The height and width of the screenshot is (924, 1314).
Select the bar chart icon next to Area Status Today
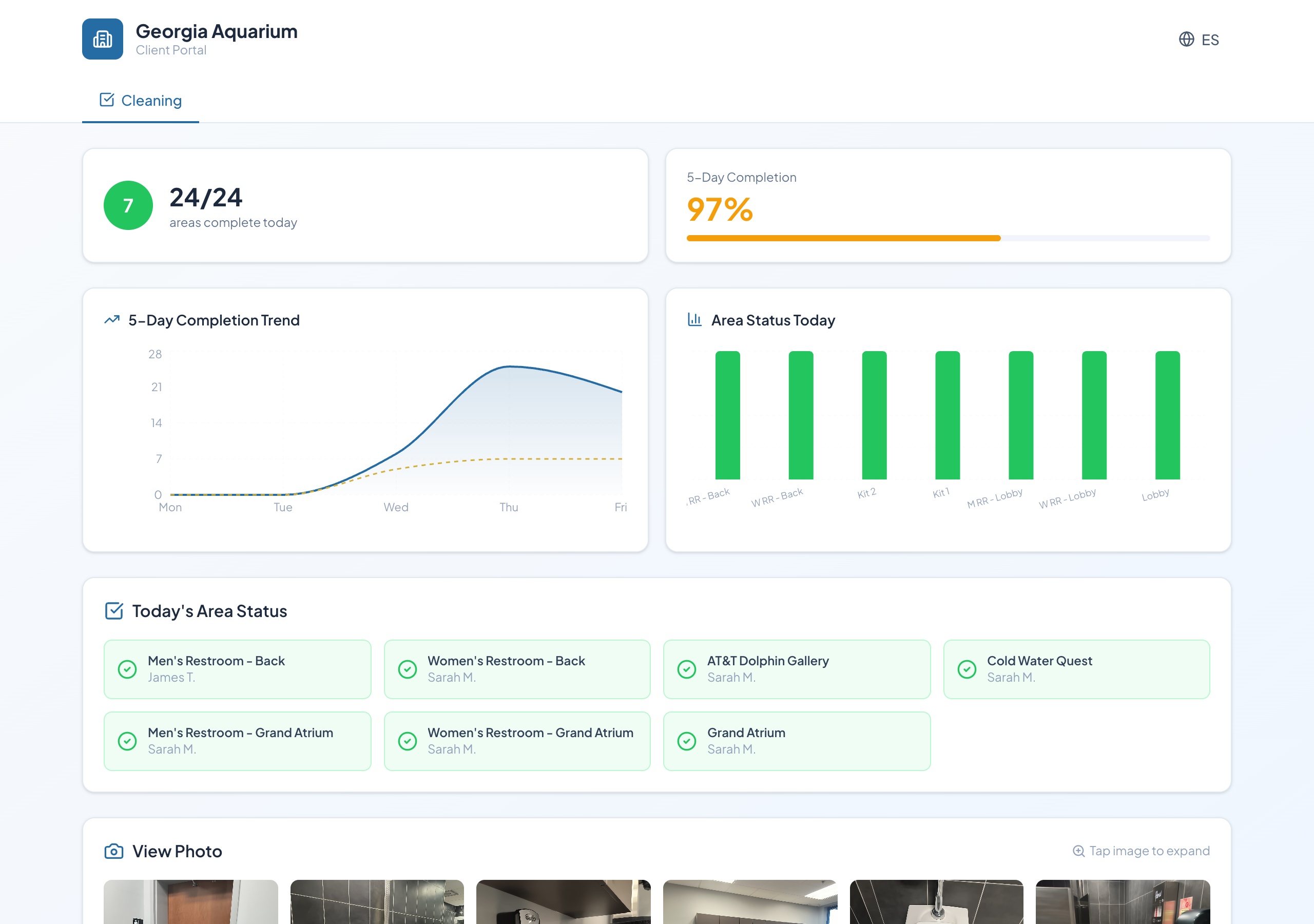coord(694,320)
